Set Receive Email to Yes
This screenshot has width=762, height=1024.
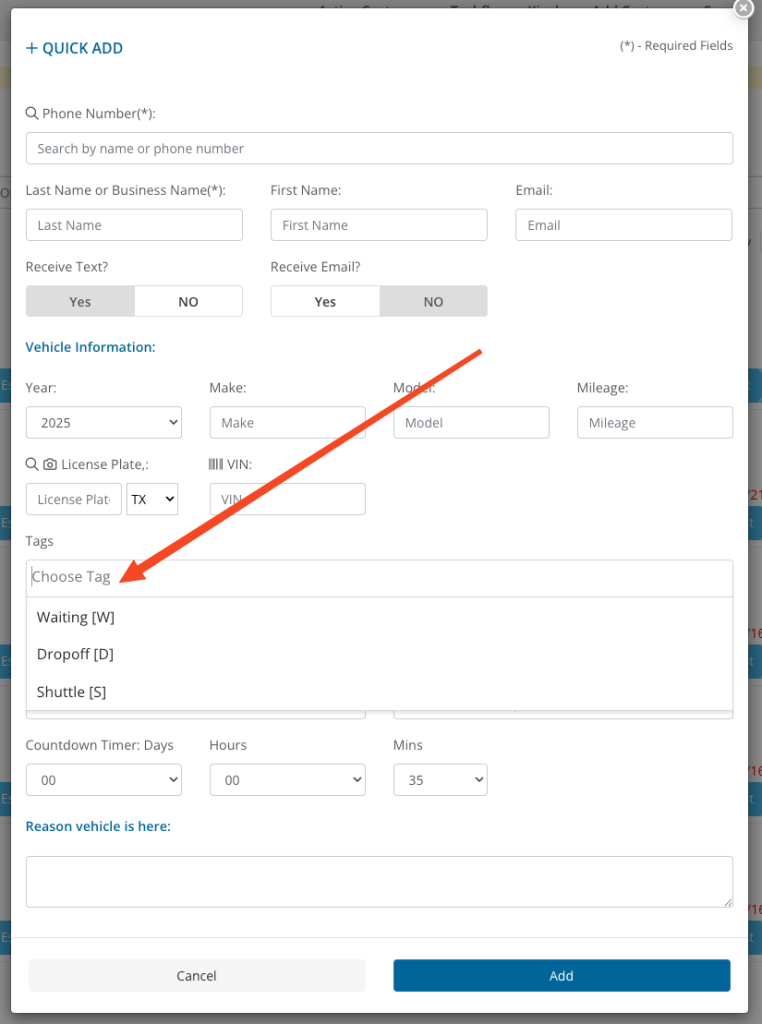click(325, 301)
